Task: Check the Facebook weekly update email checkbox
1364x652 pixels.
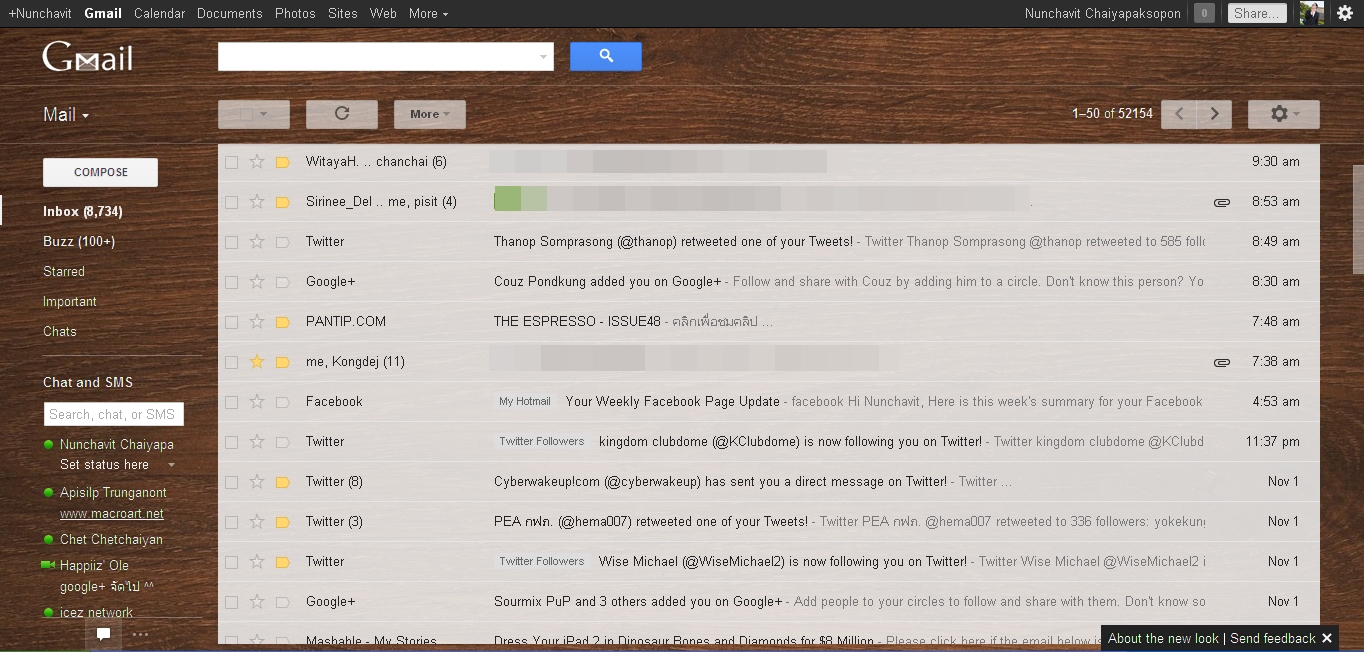Action: click(x=231, y=402)
